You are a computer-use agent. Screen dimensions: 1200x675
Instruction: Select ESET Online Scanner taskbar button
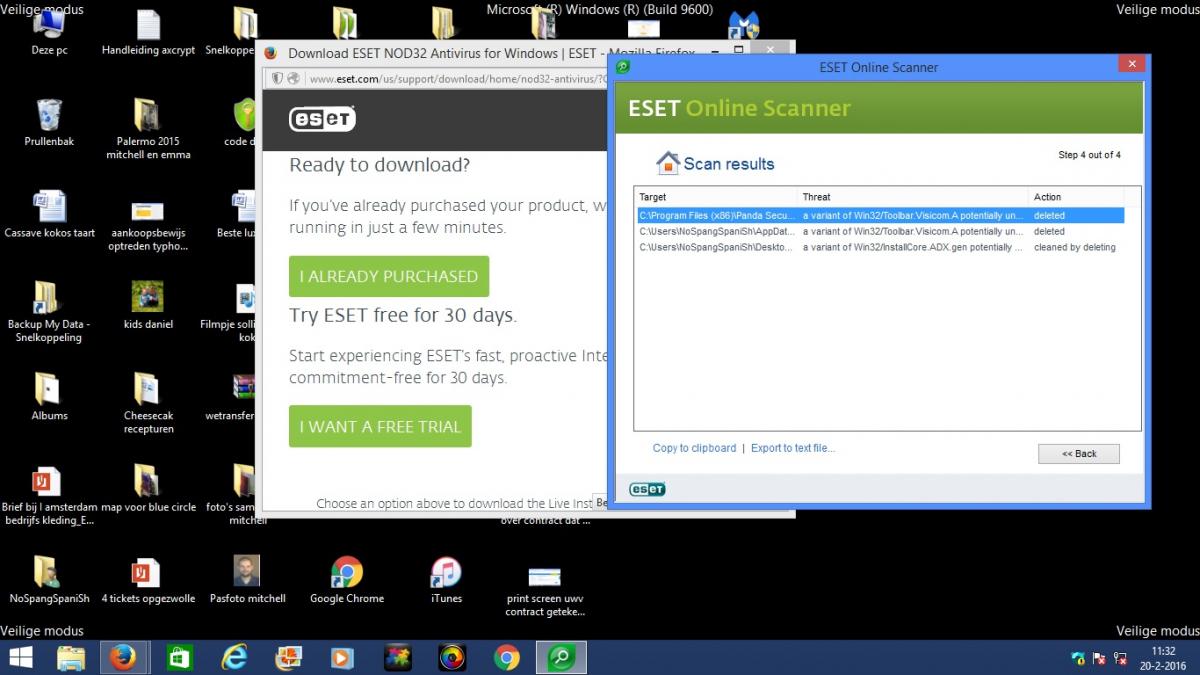(561, 657)
